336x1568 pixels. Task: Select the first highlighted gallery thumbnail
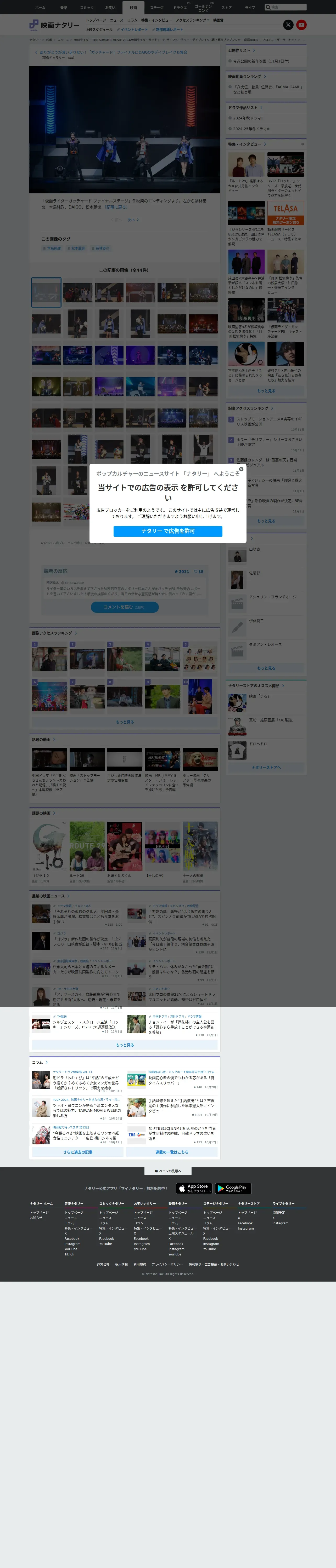tap(46, 292)
